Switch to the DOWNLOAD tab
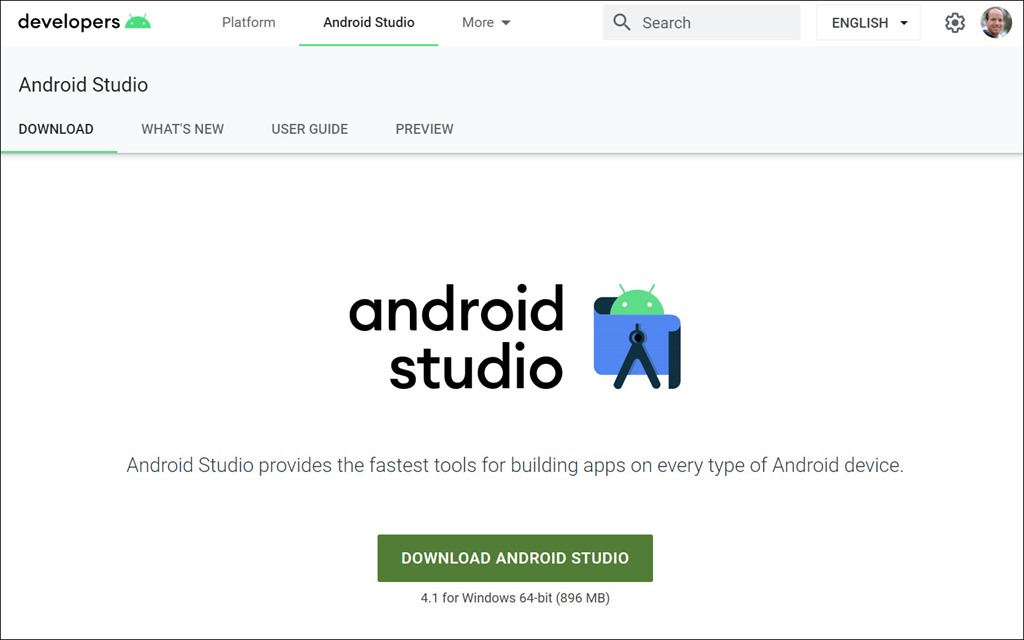Viewport: 1024px width, 640px height. [56, 129]
